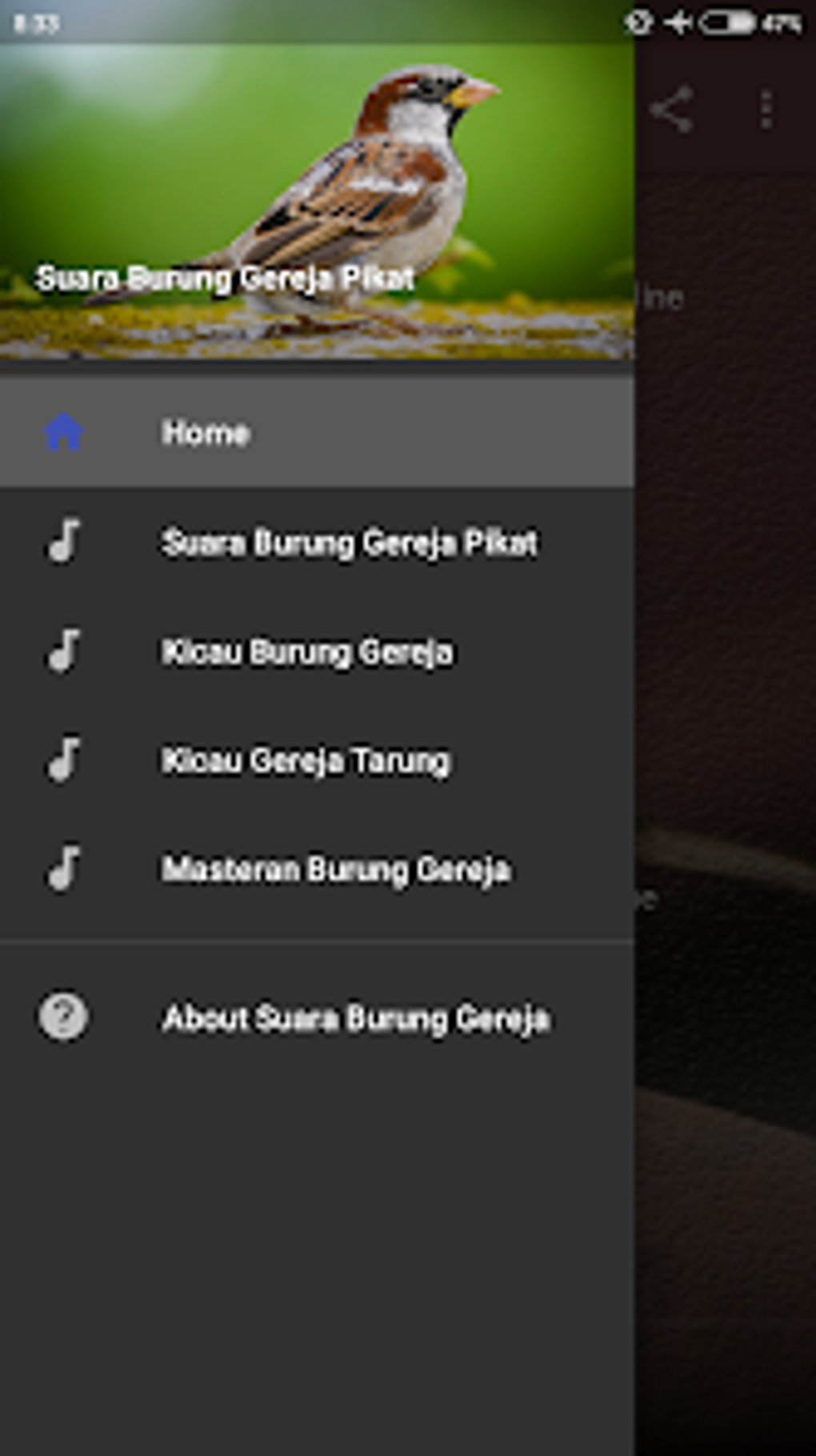Open Suara Burung Gereja Pikat menu entry
Viewport: 816px width, 1456px height.
point(349,543)
